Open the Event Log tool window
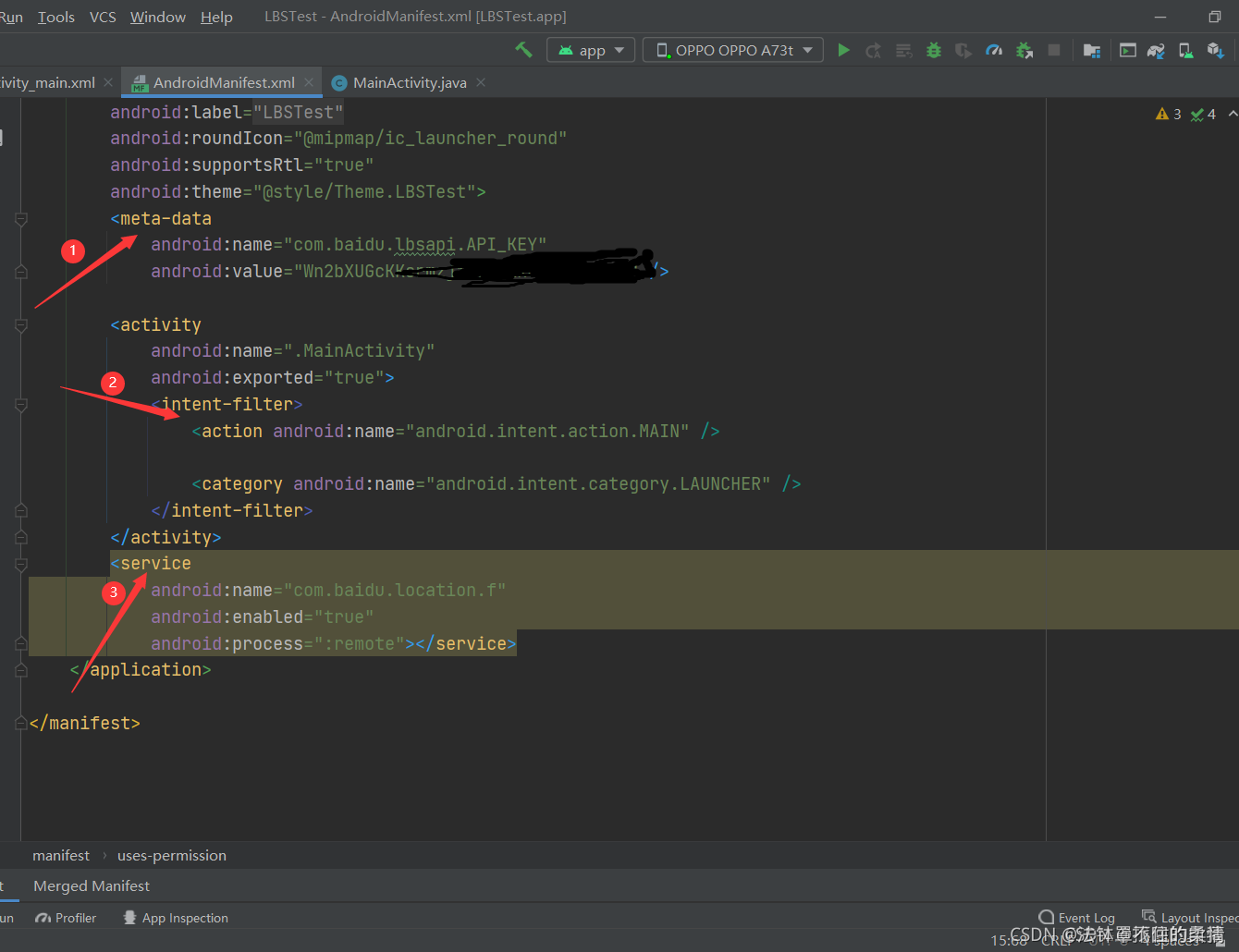 pos(1077,918)
